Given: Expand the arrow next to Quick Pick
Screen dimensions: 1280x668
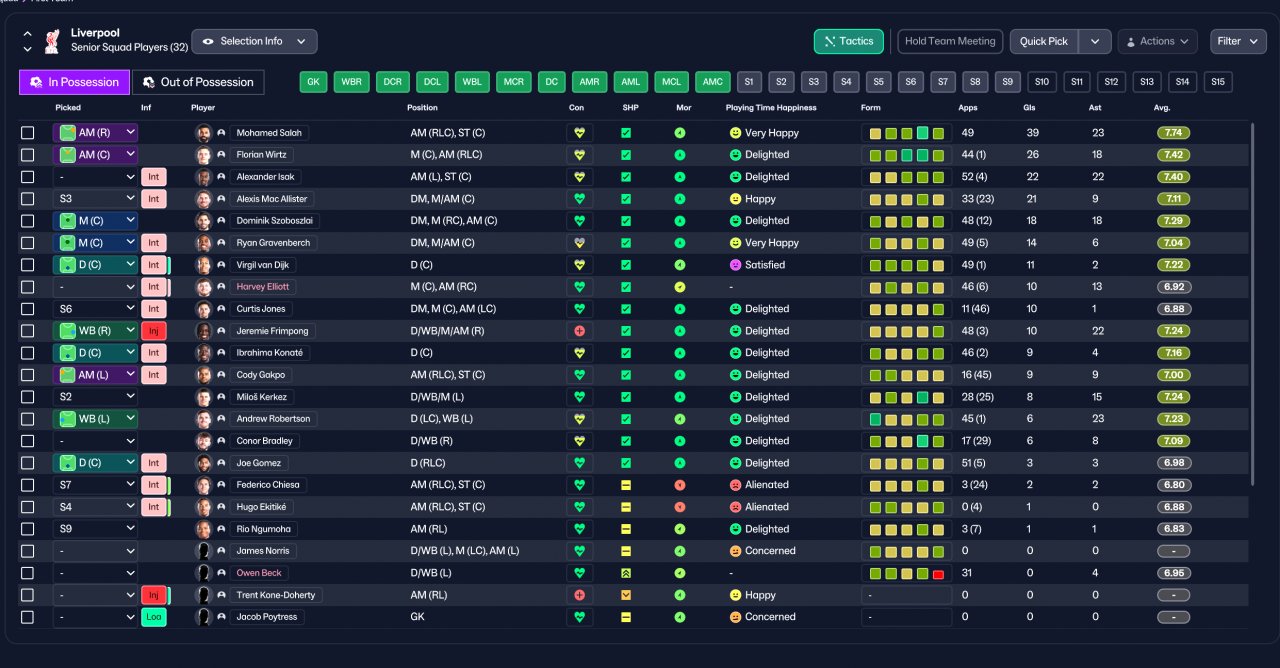Looking at the screenshot, I should point(1095,41).
